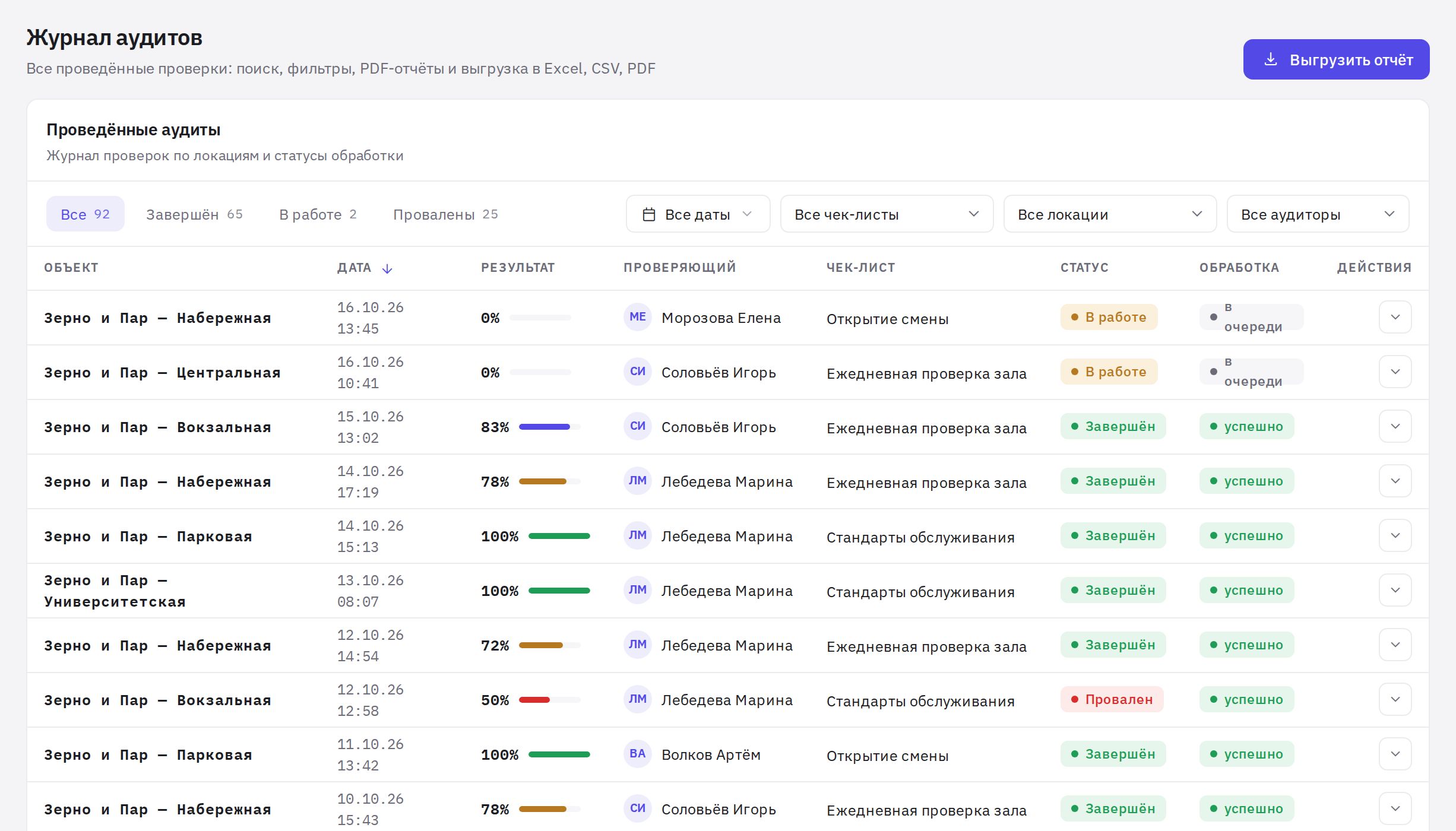Image resolution: width=1456 pixels, height=831 pixels.
Task: Click the МЕ avatar of Морозова Елена
Action: coord(638,317)
